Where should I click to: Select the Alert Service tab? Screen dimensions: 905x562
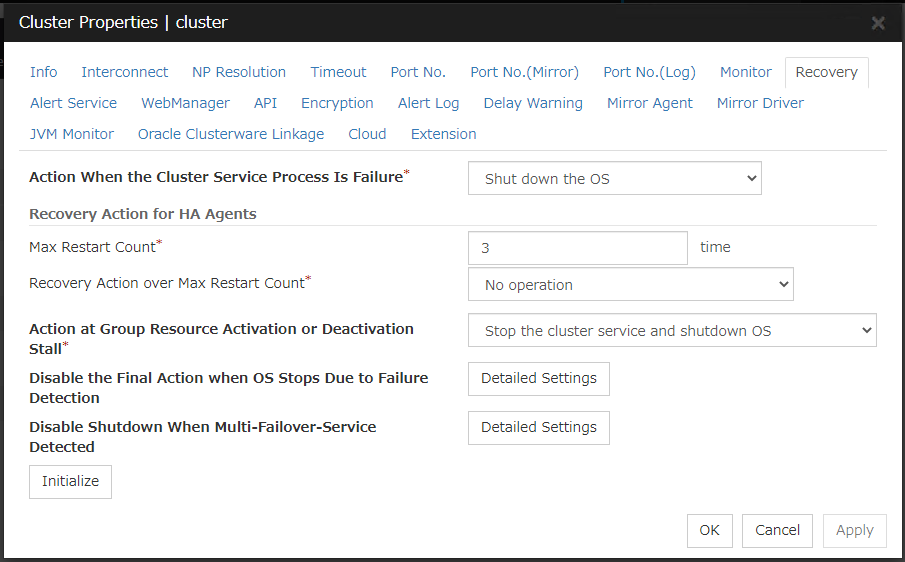(x=73, y=103)
